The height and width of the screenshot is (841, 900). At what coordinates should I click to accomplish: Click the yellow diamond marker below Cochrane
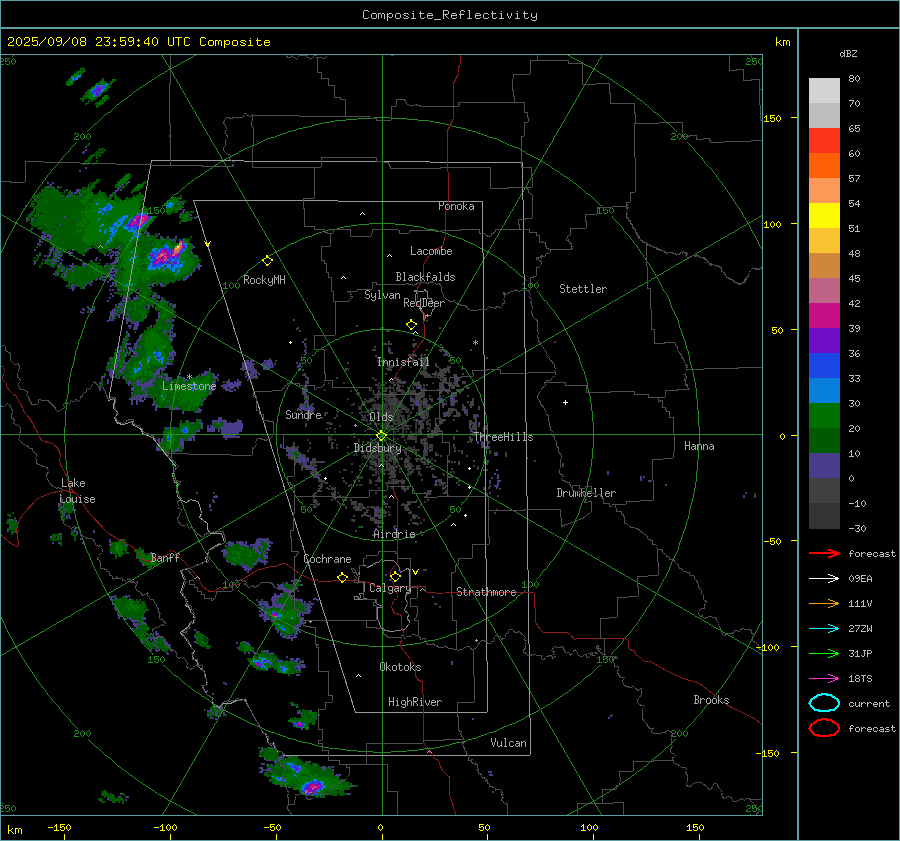point(342,578)
